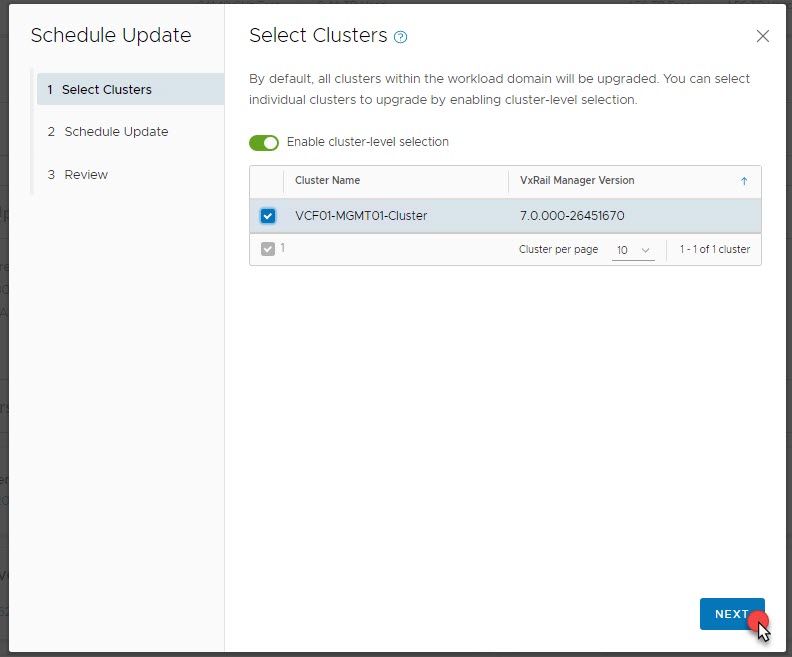Click the sort arrow in the version column

tap(743, 181)
